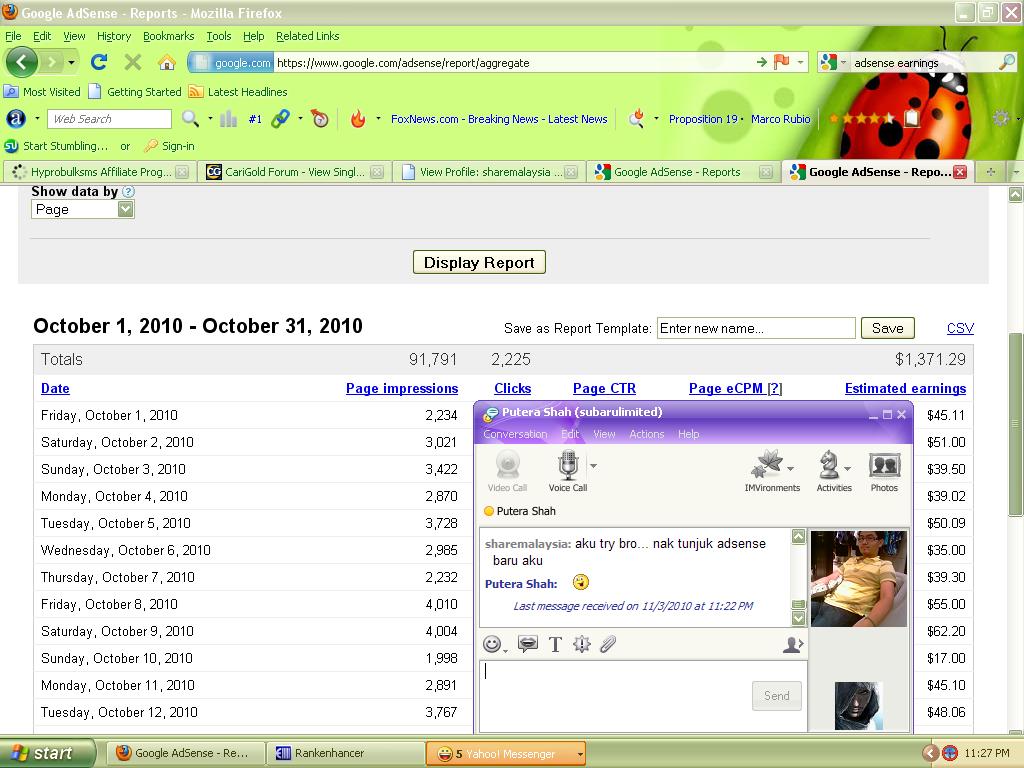Open the Show data by Page dropdown

[x=83, y=209]
